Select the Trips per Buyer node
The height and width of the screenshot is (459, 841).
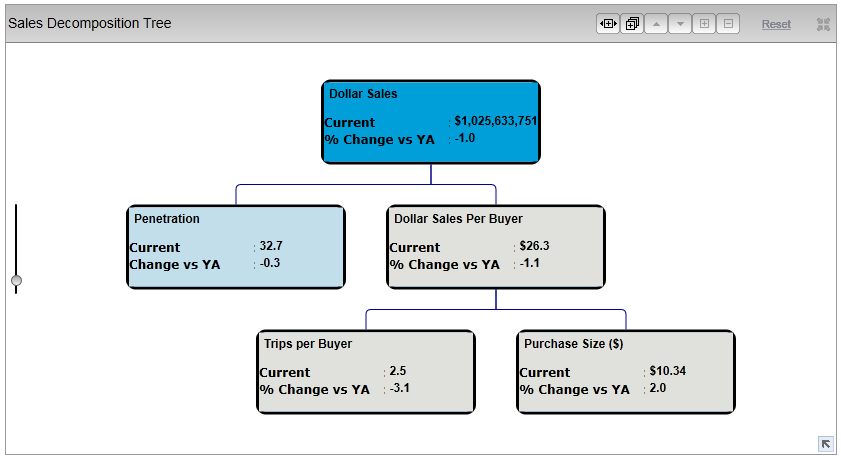click(x=365, y=372)
